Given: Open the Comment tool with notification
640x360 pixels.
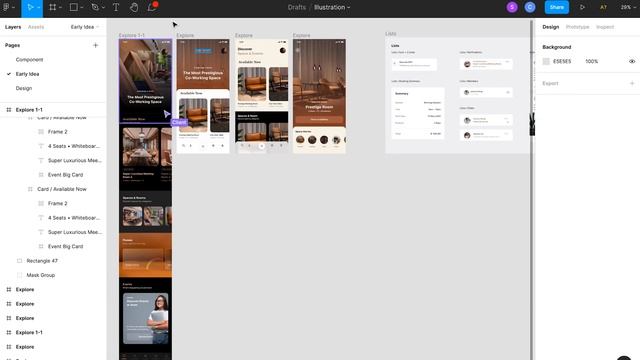Looking at the screenshot, I should click(152, 7).
